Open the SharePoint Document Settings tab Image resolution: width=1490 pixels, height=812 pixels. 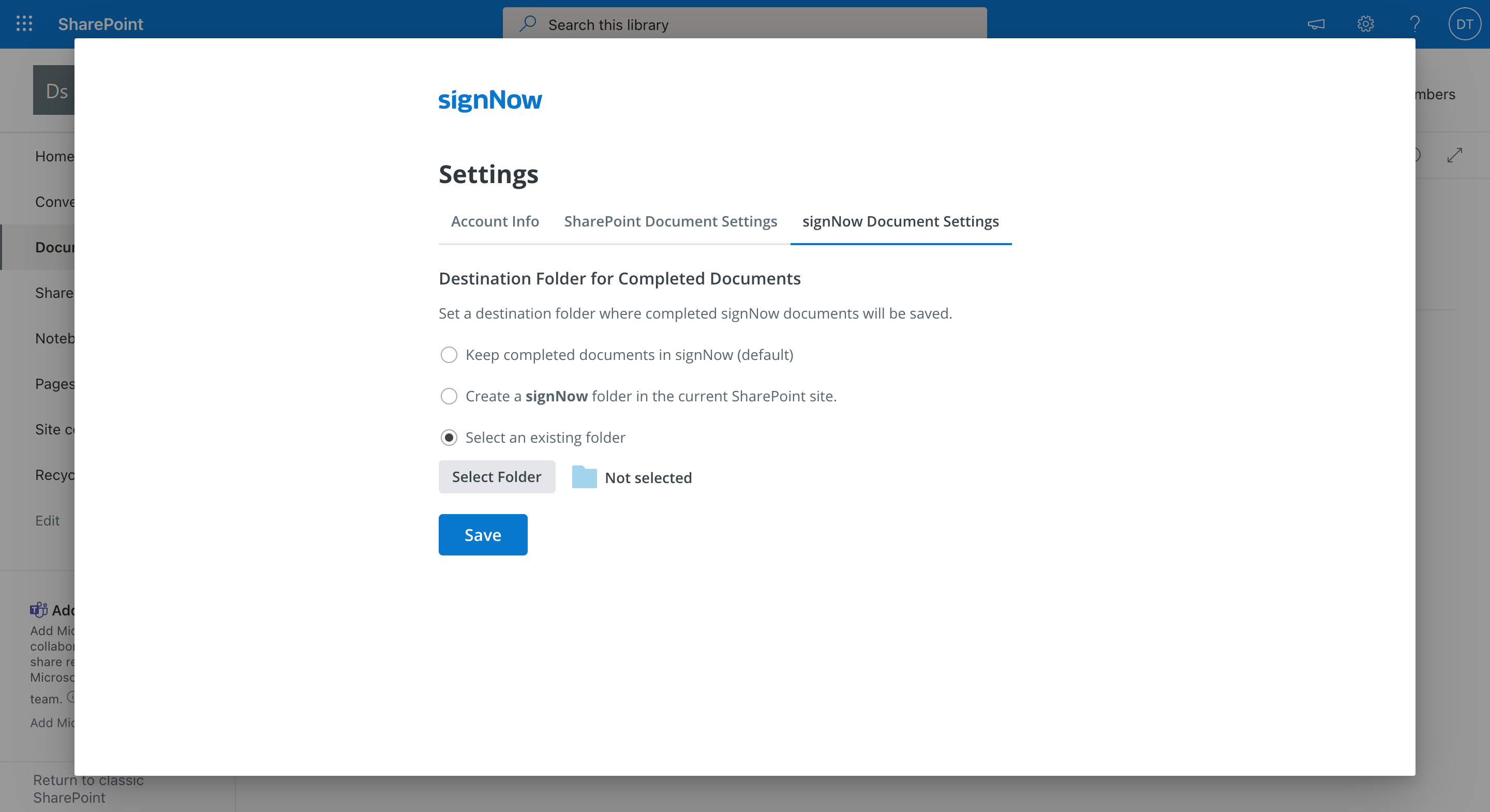(x=671, y=221)
